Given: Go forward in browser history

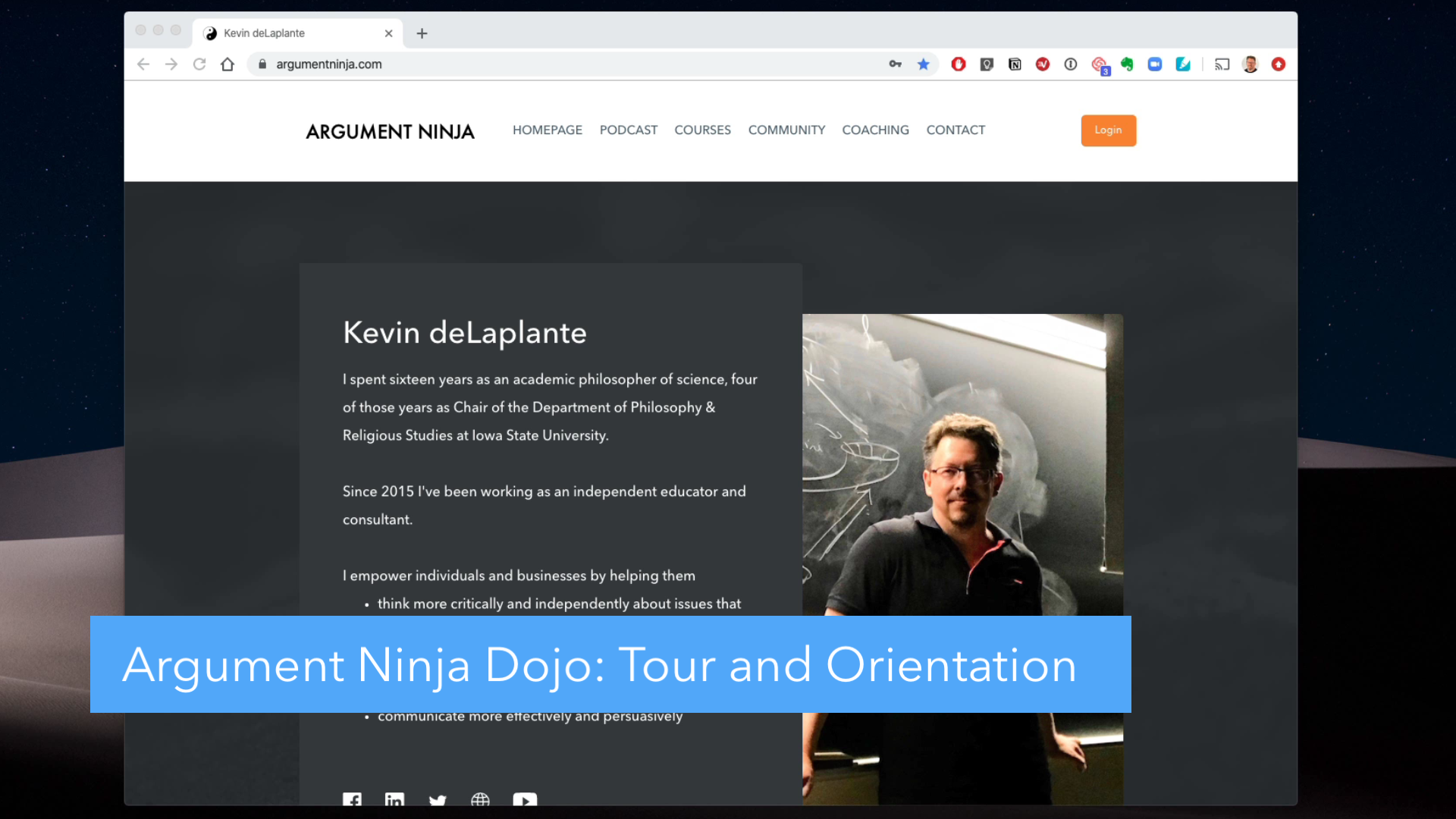Looking at the screenshot, I should 171,64.
